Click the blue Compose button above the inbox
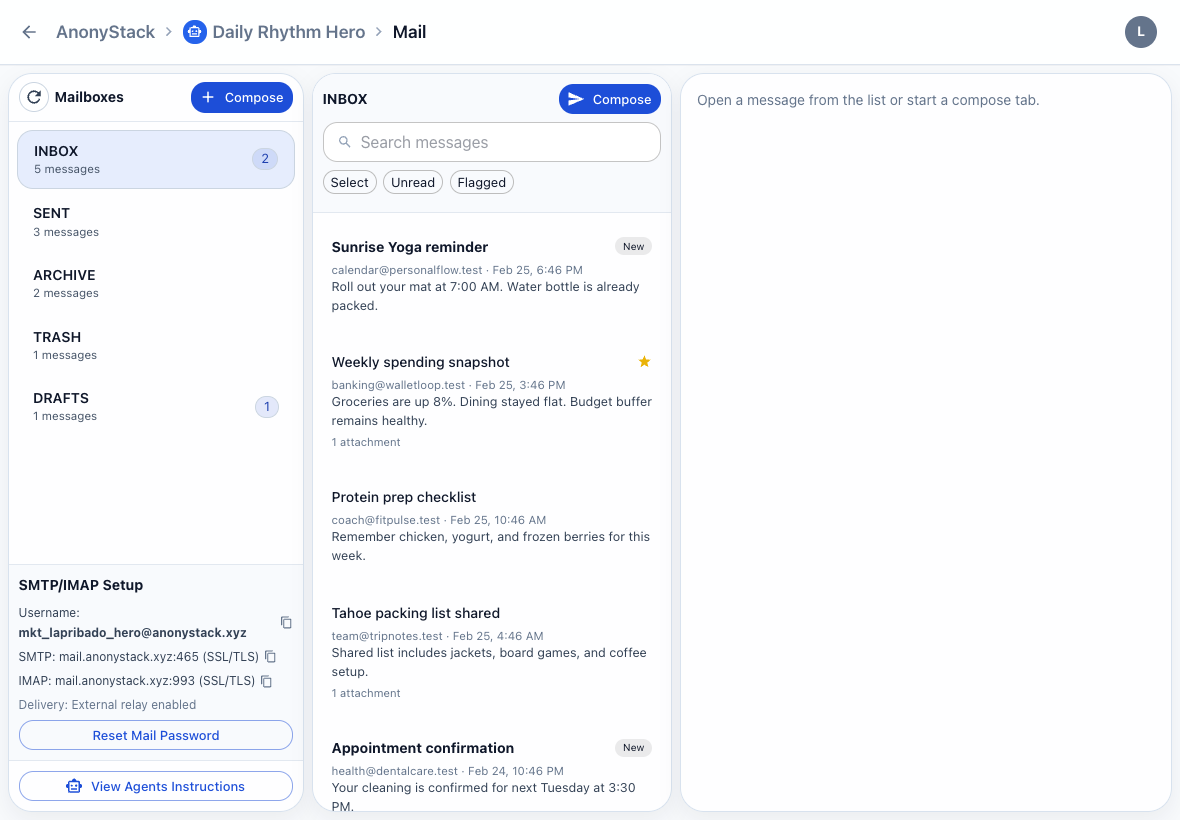The image size is (1180, 820). coord(609,98)
